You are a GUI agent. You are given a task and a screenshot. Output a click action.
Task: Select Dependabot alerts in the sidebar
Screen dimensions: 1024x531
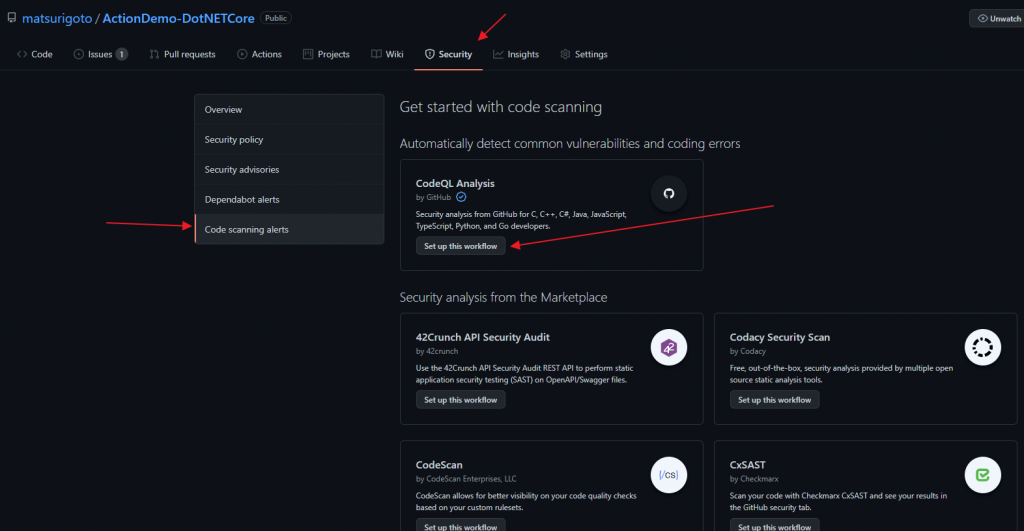click(x=289, y=199)
